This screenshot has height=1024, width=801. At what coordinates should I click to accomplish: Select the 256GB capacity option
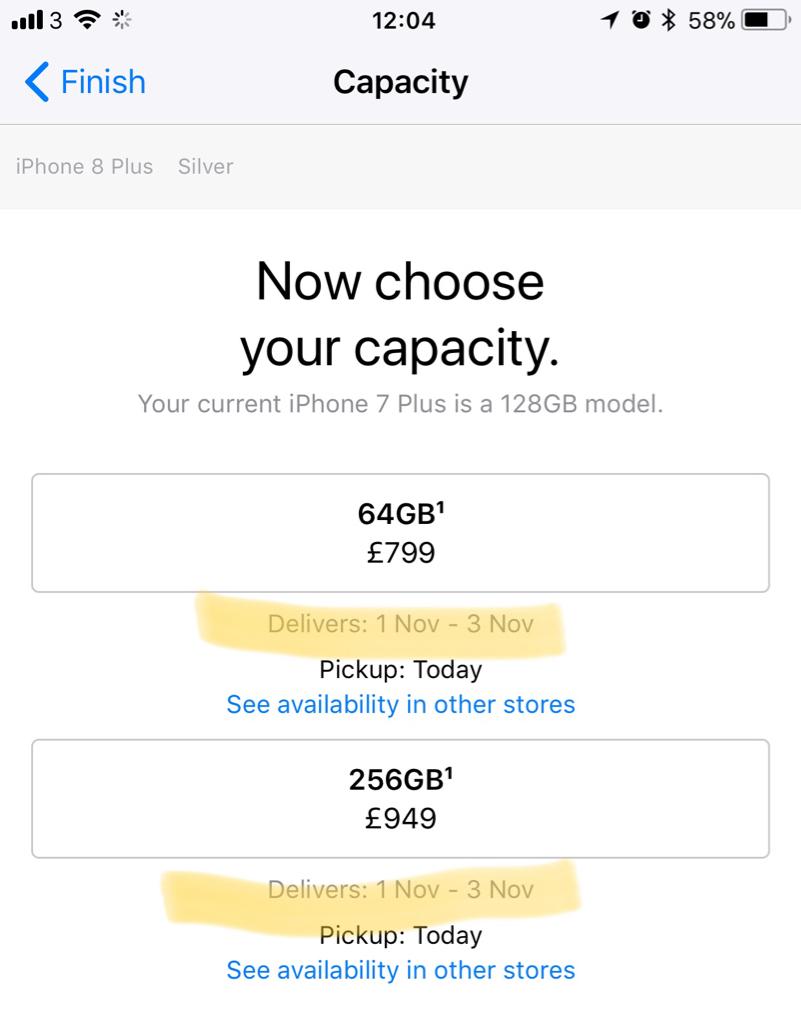(400, 799)
